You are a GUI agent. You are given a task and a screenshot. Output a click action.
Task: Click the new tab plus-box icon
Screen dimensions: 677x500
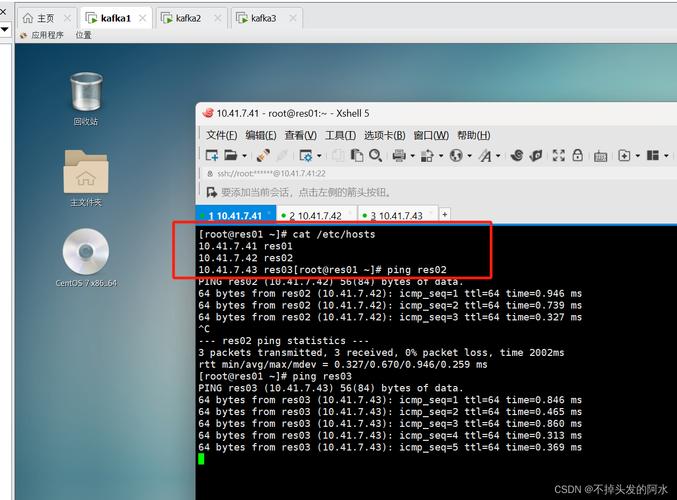coord(624,155)
